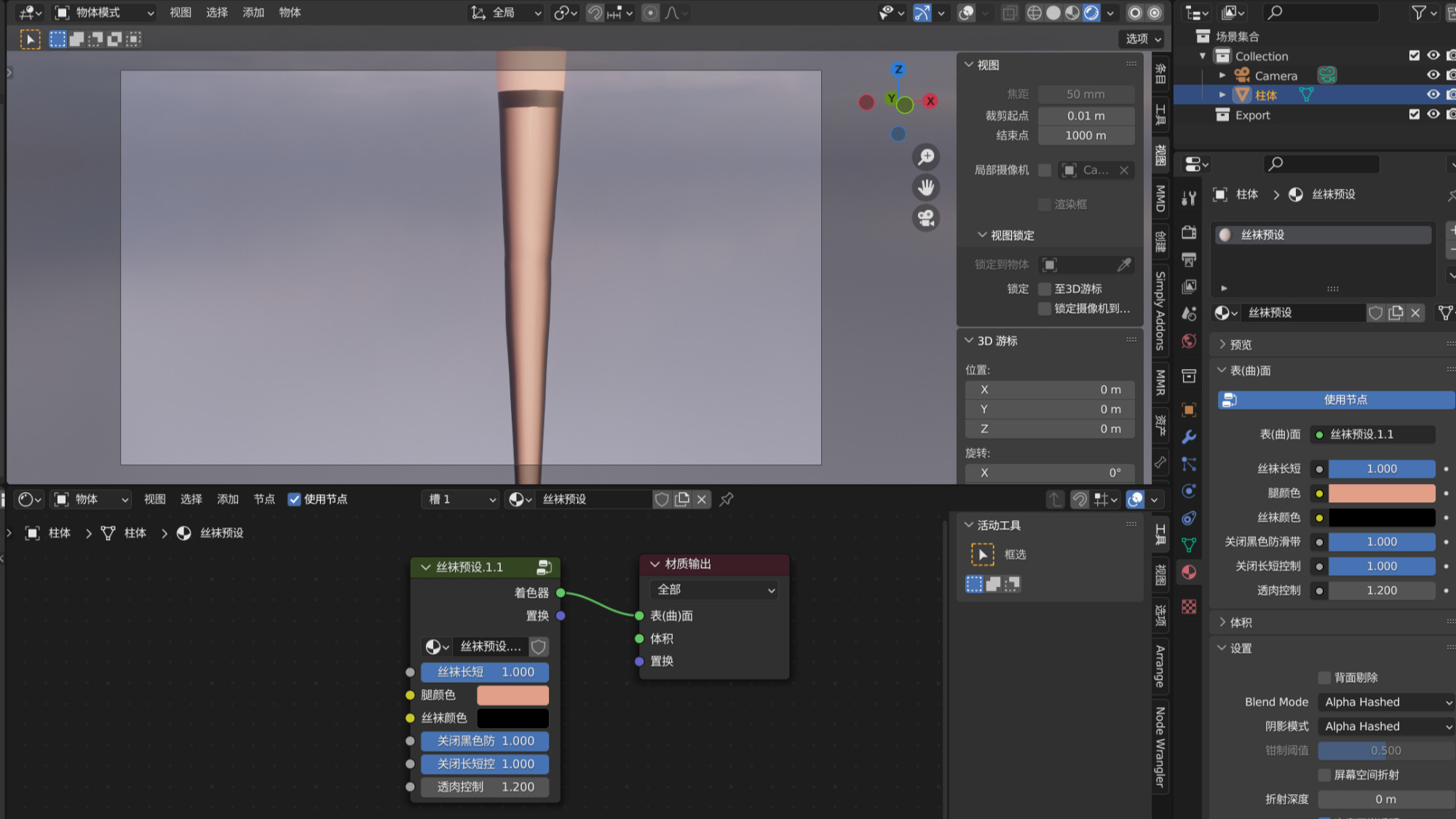Toggle camera view with camera gizmo icon
Screen dimensions: 1456x819
(926, 218)
